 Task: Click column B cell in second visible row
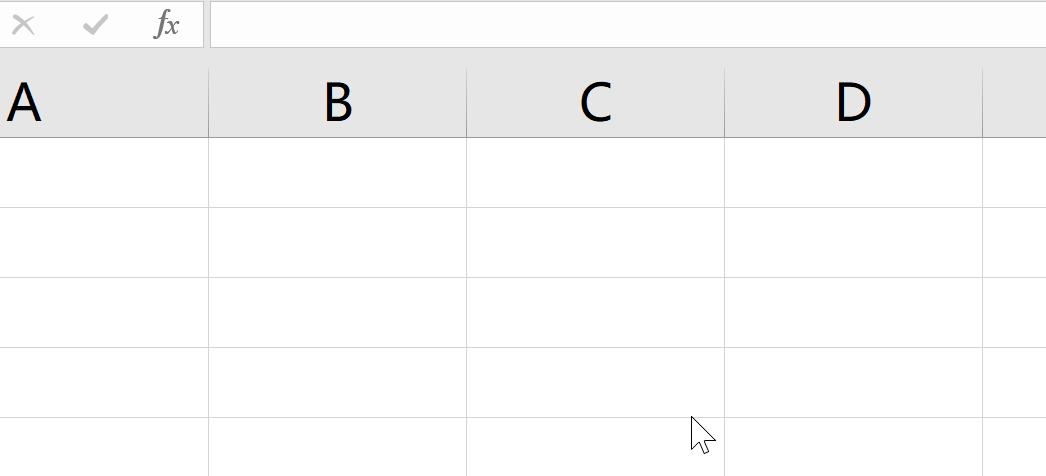[x=338, y=243]
